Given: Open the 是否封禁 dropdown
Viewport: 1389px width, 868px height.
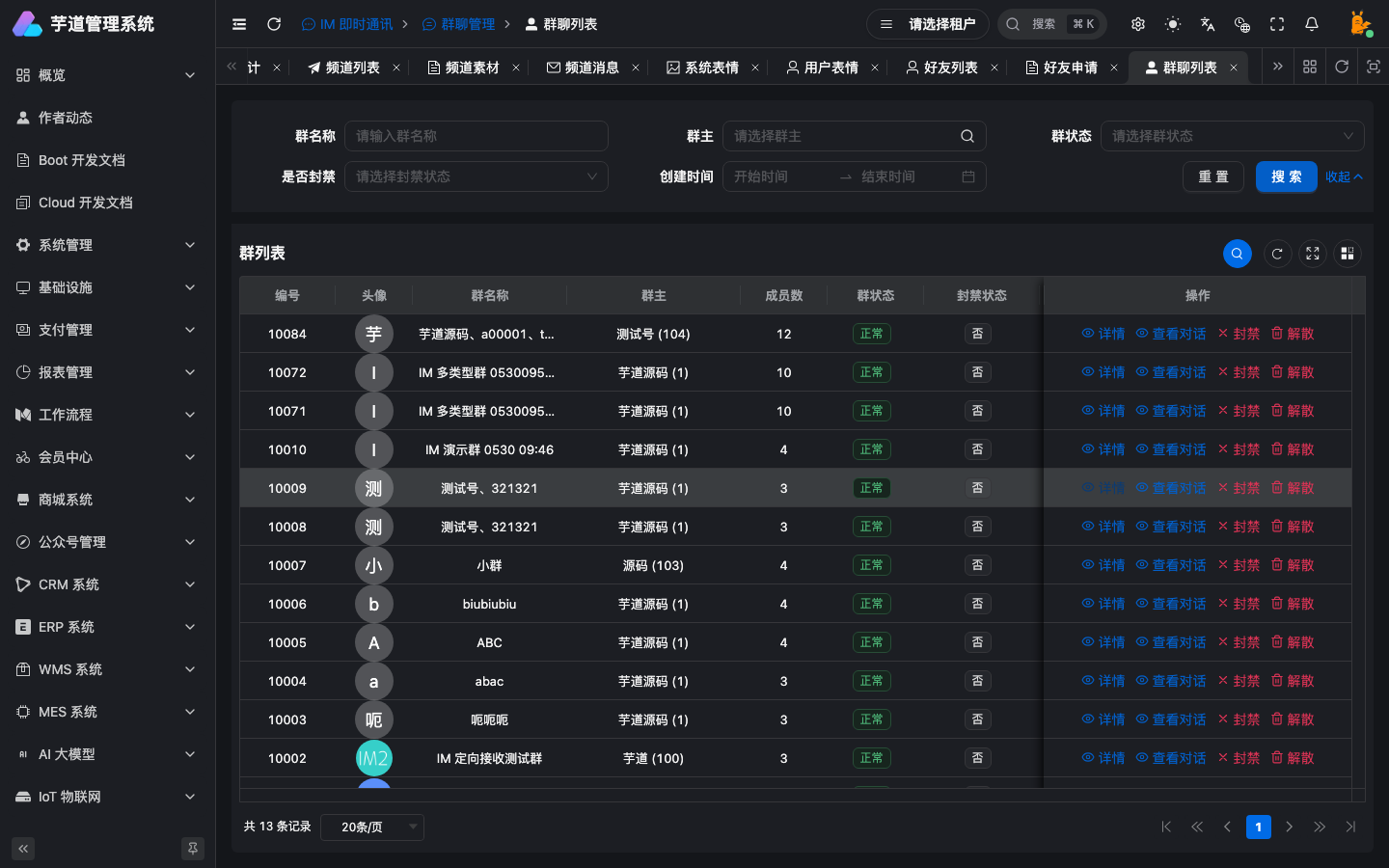Looking at the screenshot, I should 477,176.
